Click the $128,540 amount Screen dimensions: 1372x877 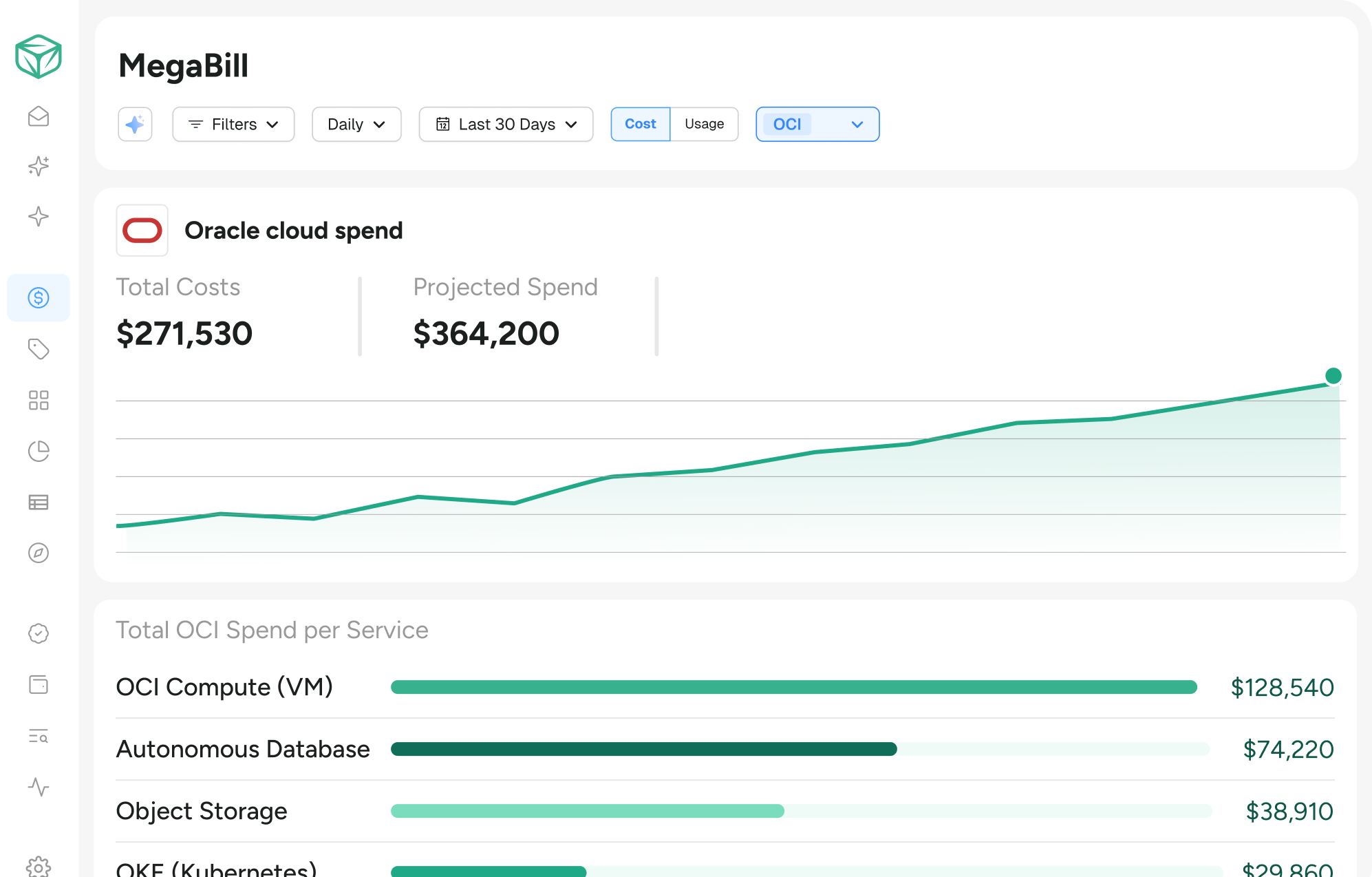(1283, 688)
